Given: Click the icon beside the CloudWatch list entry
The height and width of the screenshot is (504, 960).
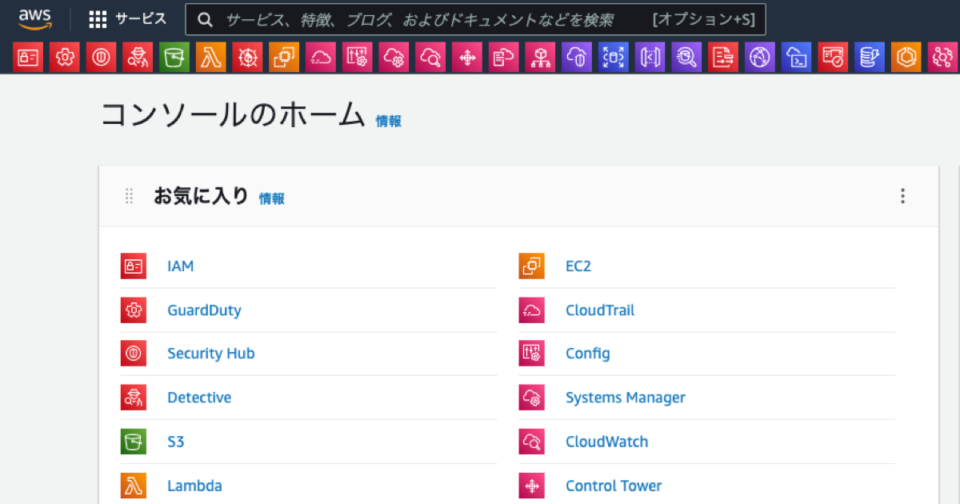Looking at the screenshot, I should click(531, 442).
